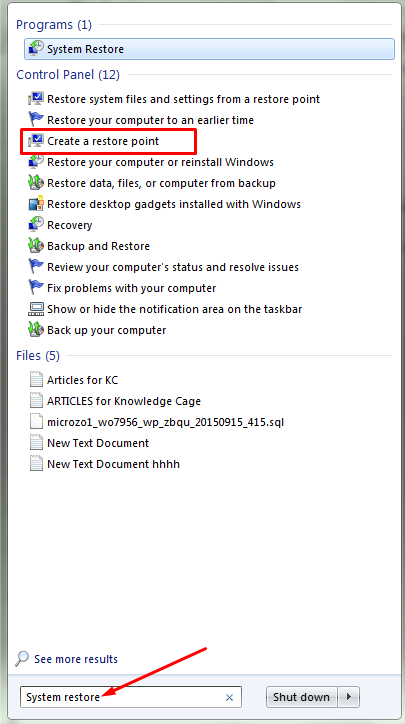The width and height of the screenshot is (405, 724).
Task: Click the Files (5) group header
Action: [38, 356]
